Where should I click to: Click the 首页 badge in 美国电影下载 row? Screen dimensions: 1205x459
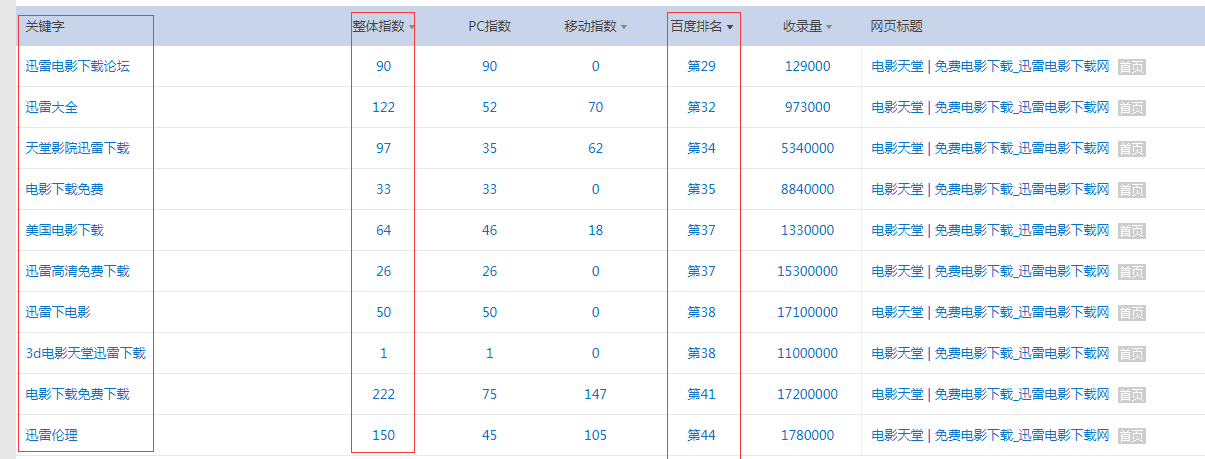tap(1132, 231)
